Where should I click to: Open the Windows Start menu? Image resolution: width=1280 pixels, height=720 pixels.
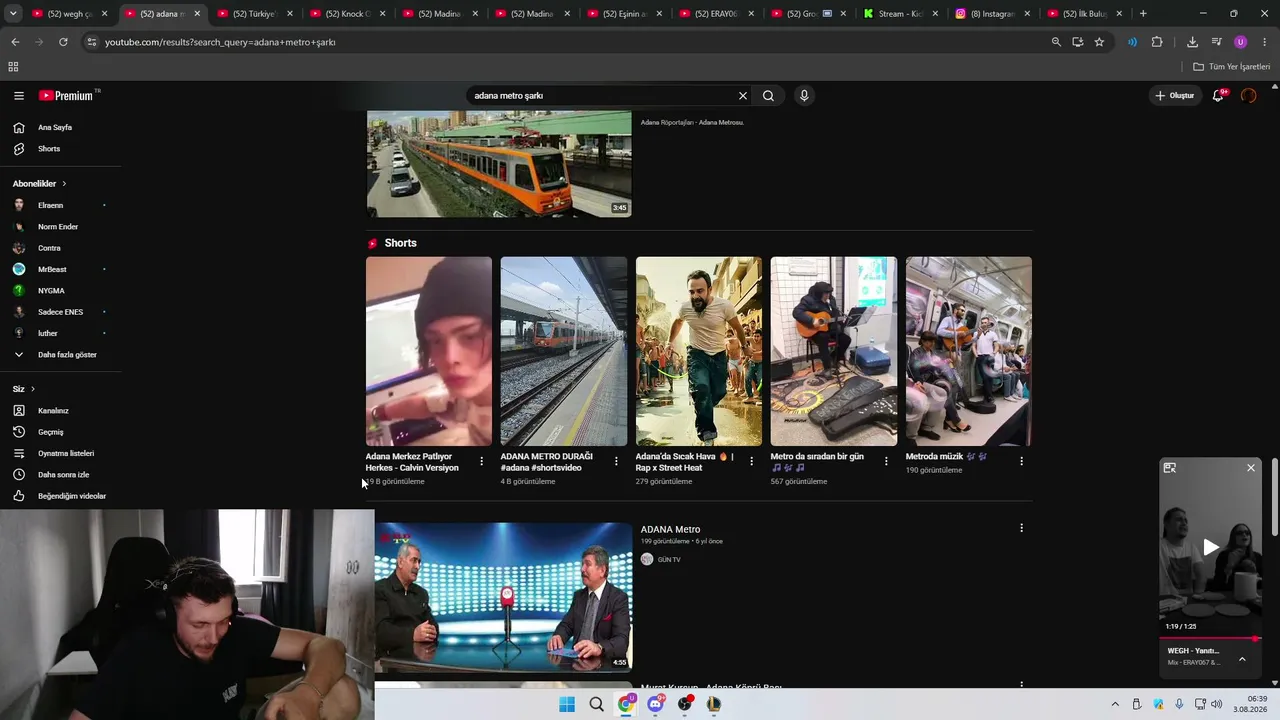567,704
